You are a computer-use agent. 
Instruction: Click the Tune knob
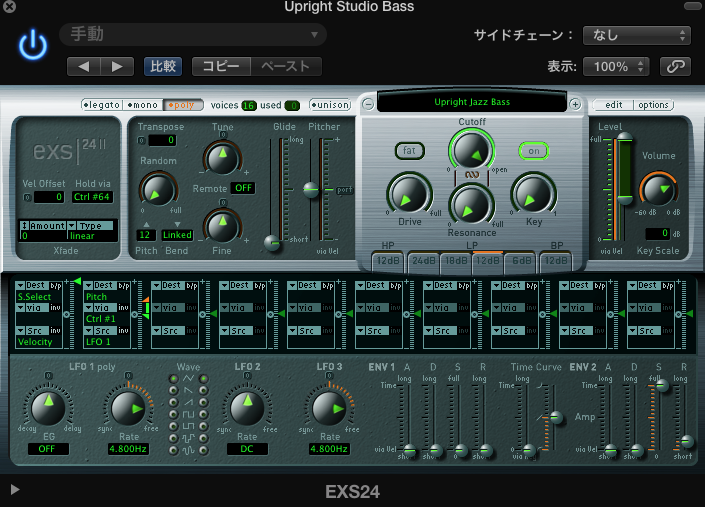222,158
